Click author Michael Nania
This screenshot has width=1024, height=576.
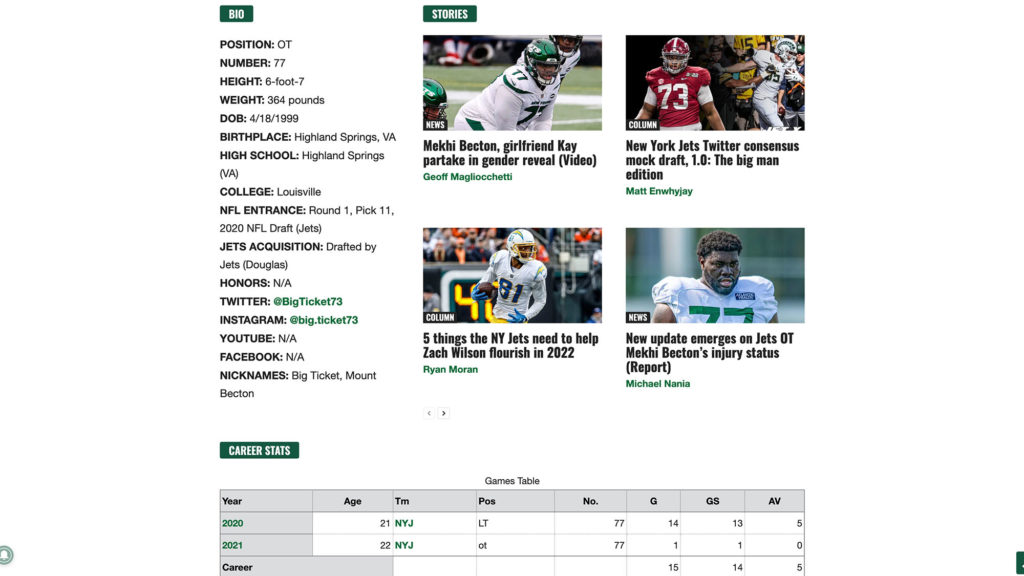click(658, 384)
